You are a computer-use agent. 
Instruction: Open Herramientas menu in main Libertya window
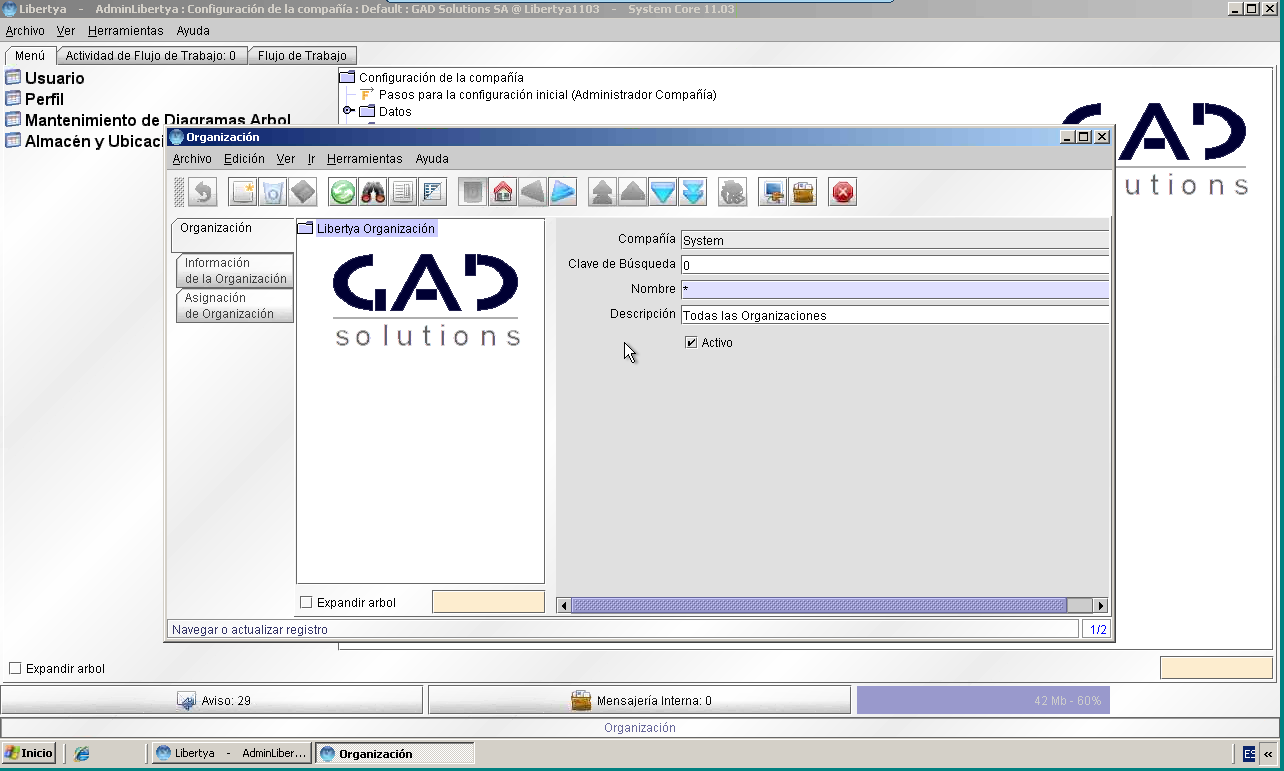pos(126,31)
